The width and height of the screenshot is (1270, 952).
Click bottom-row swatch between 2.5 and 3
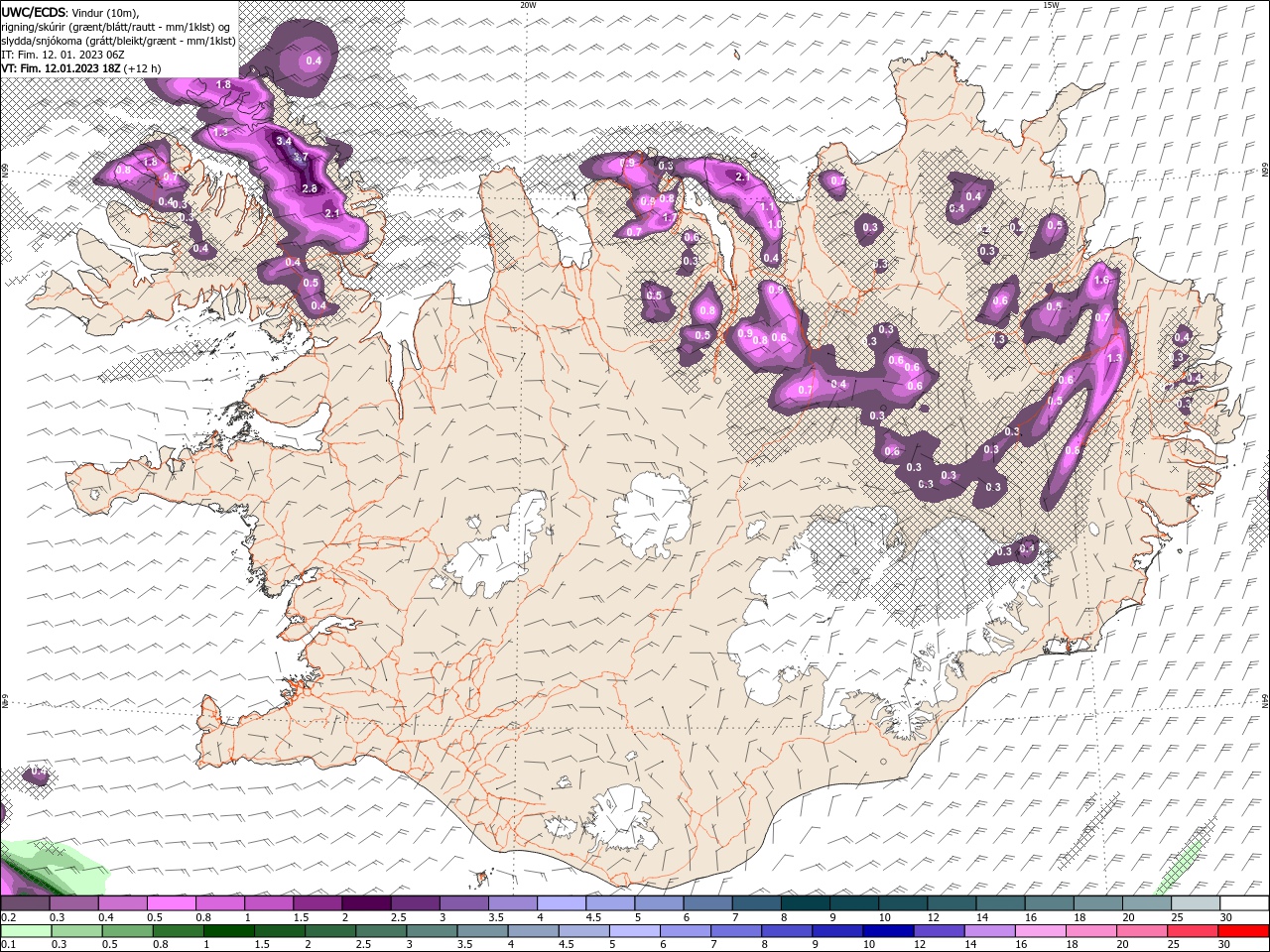pyautogui.click(x=380, y=931)
